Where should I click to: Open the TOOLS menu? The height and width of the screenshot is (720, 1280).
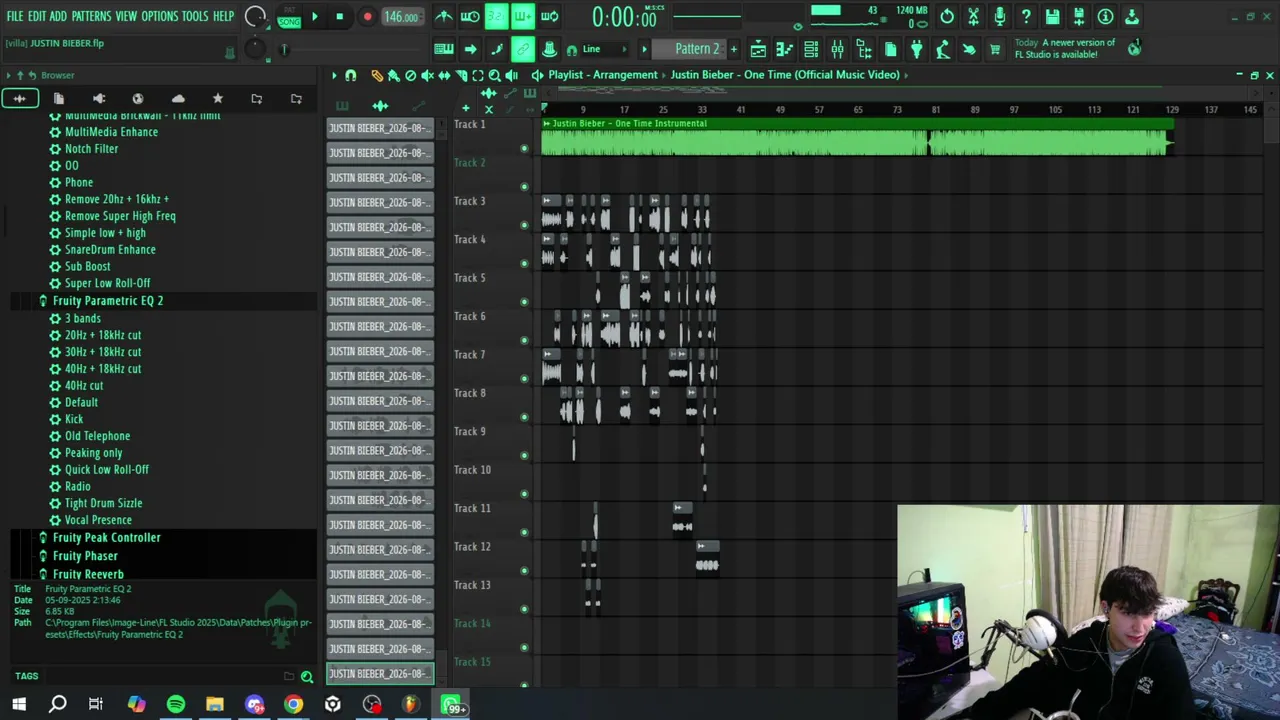tap(195, 17)
